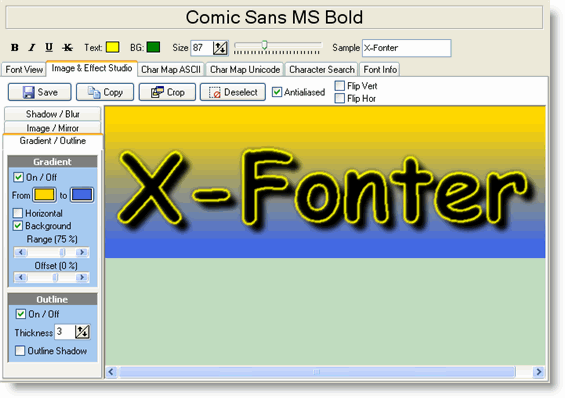The image size is (565, 398).
Task: Choose the gradient From yellow swatch
Action: (45, 195)
